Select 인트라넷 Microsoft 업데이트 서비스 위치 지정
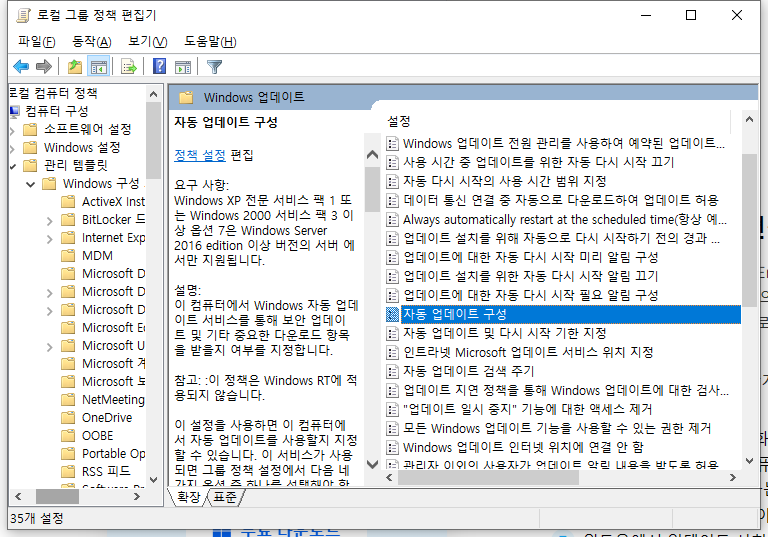This screenshot has height=537, width=768. [528, 352]
